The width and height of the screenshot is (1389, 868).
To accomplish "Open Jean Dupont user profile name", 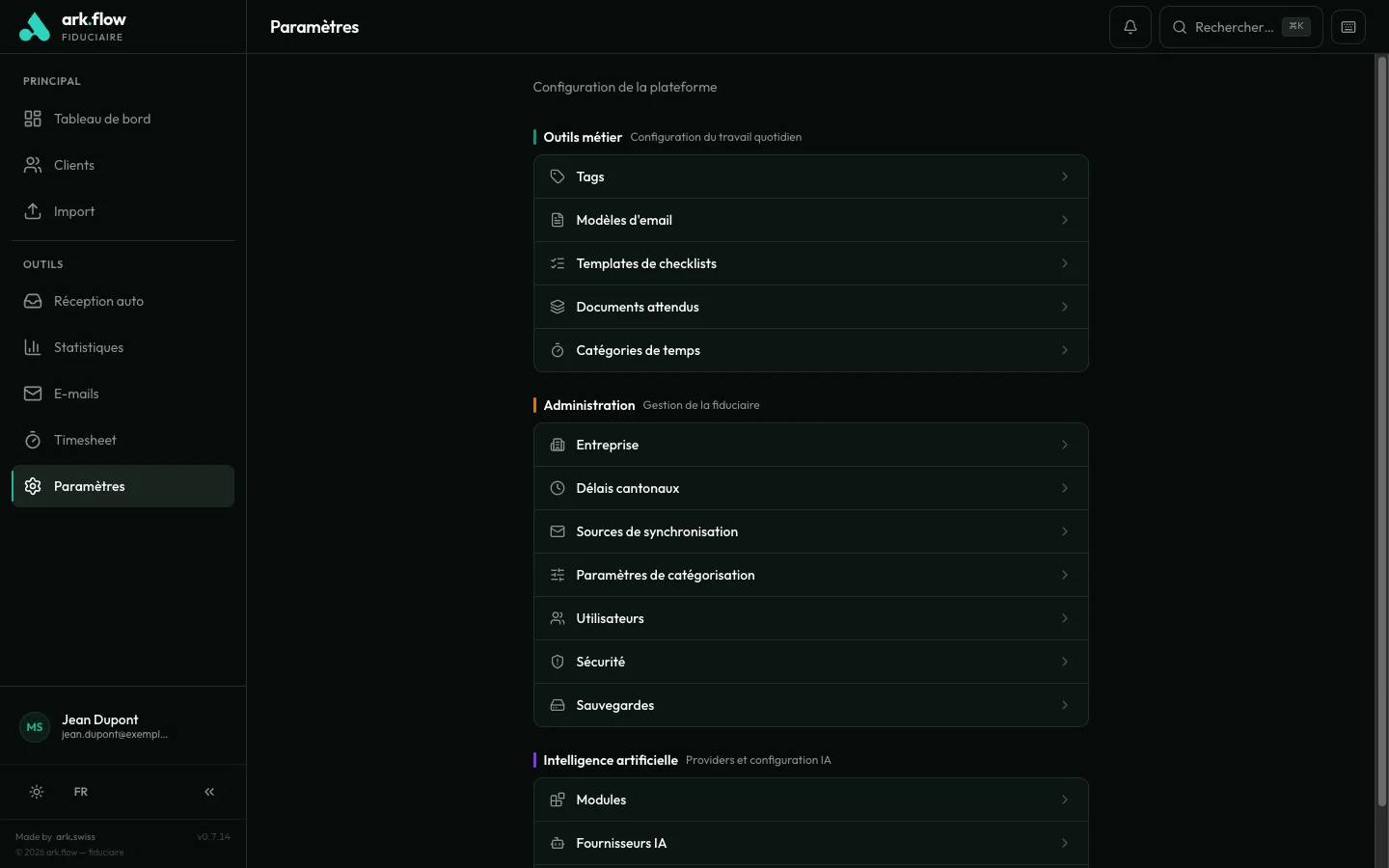I will (100, 719).
